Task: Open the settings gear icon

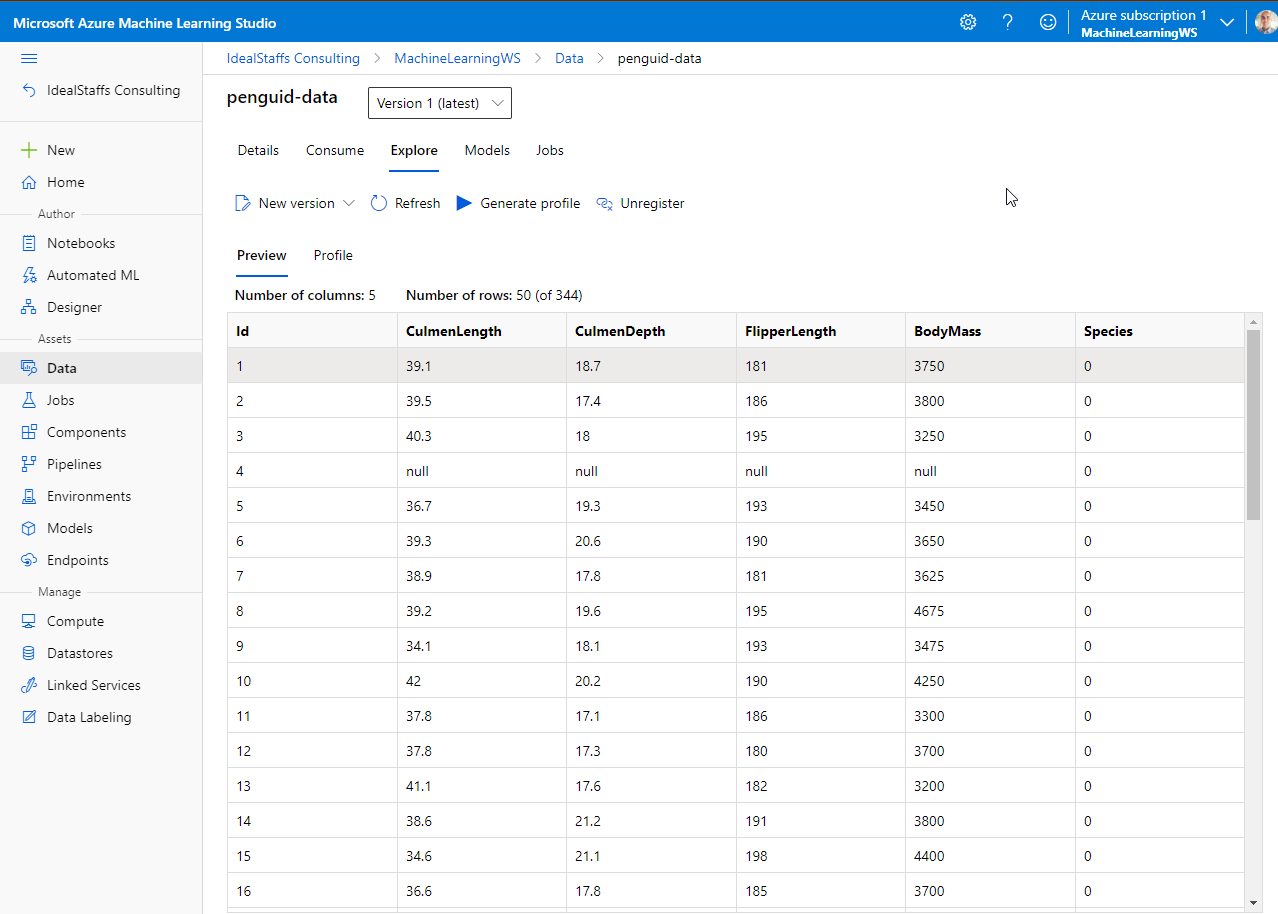Action: [x=967, y=22]
